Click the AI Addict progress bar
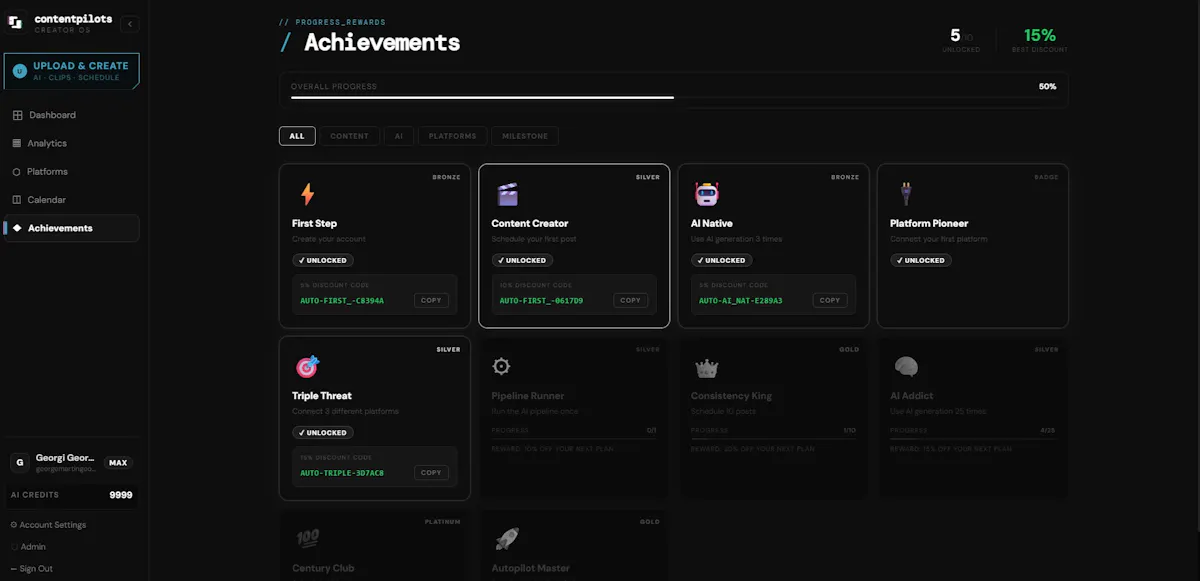The image size is (1200, 581). [x=972, y=438]
